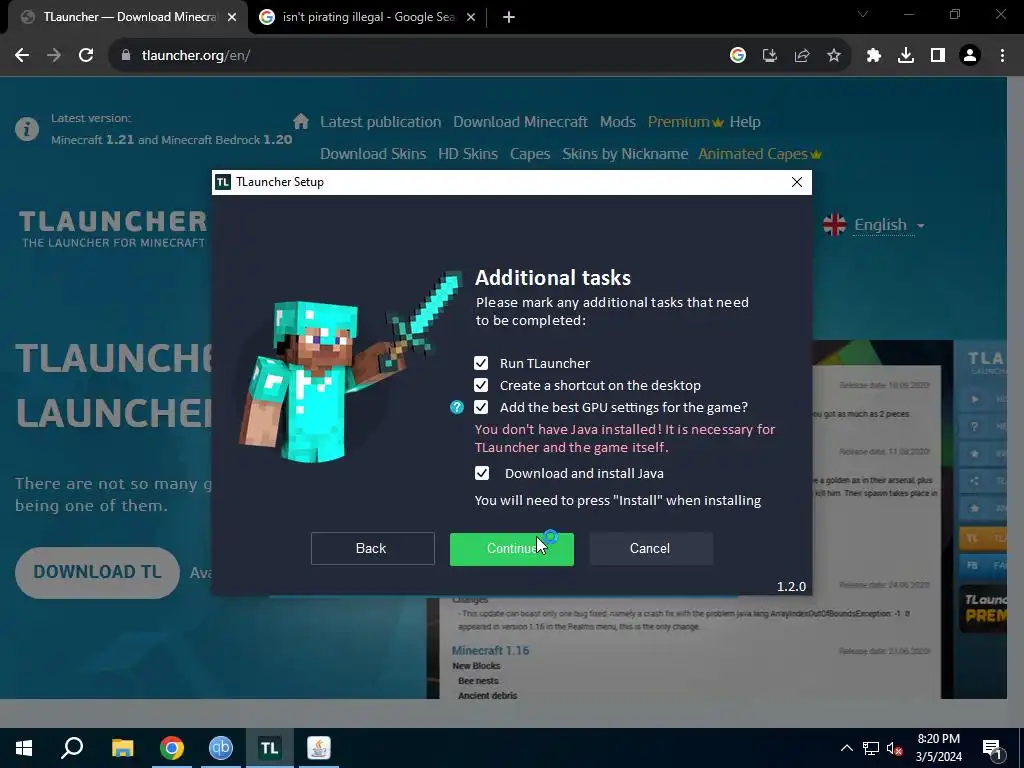Click the install app icon in address bar
This screenshot has width=1024, height=768.
(x=770, y=56)
